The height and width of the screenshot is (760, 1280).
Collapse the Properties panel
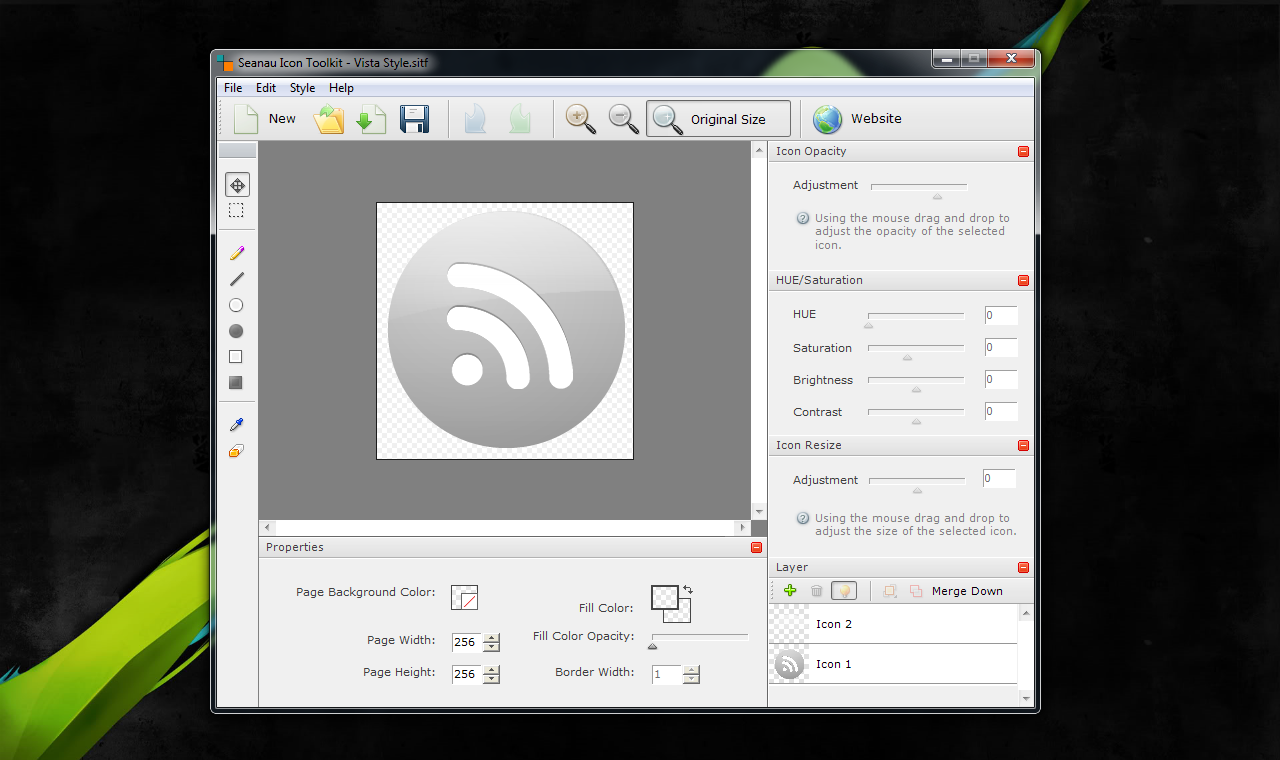click(756, 548)
